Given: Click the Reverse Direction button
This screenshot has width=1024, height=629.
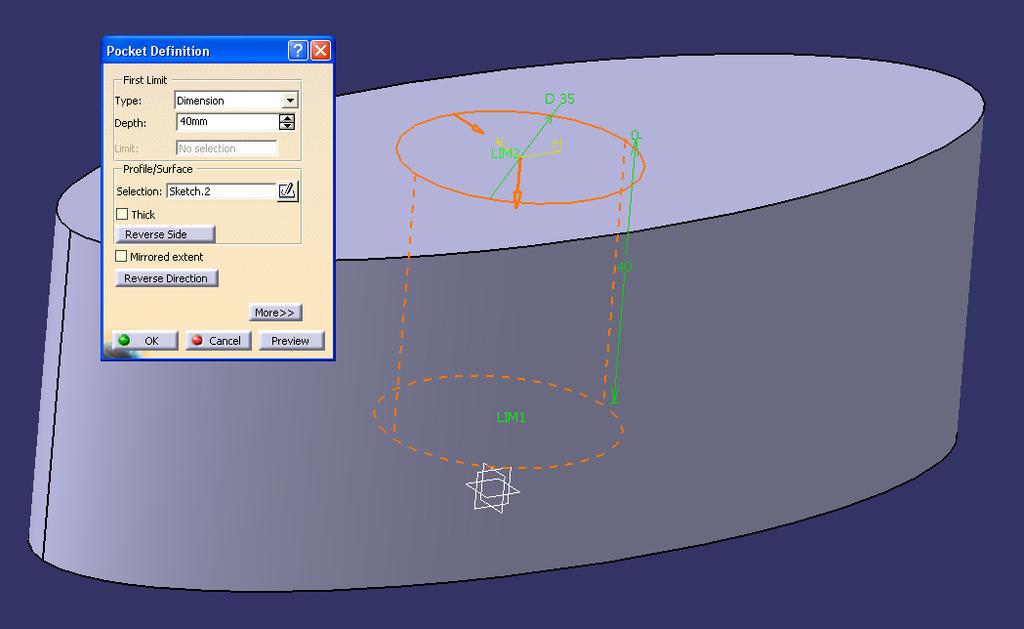Looking at the screenshot, I should [x=167, y=278].
